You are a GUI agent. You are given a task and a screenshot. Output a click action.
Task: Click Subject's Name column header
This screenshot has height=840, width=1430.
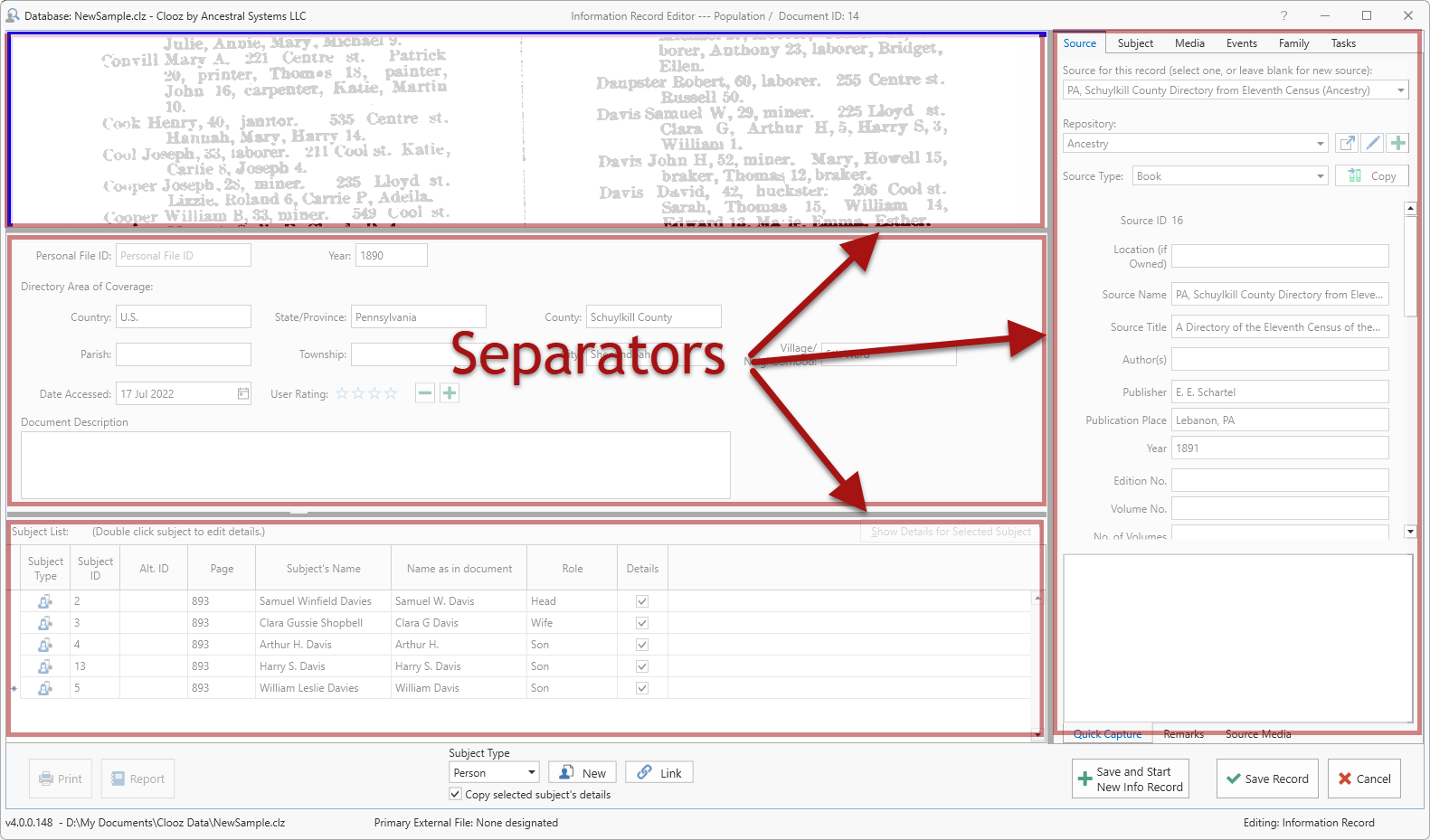[324, 569]
